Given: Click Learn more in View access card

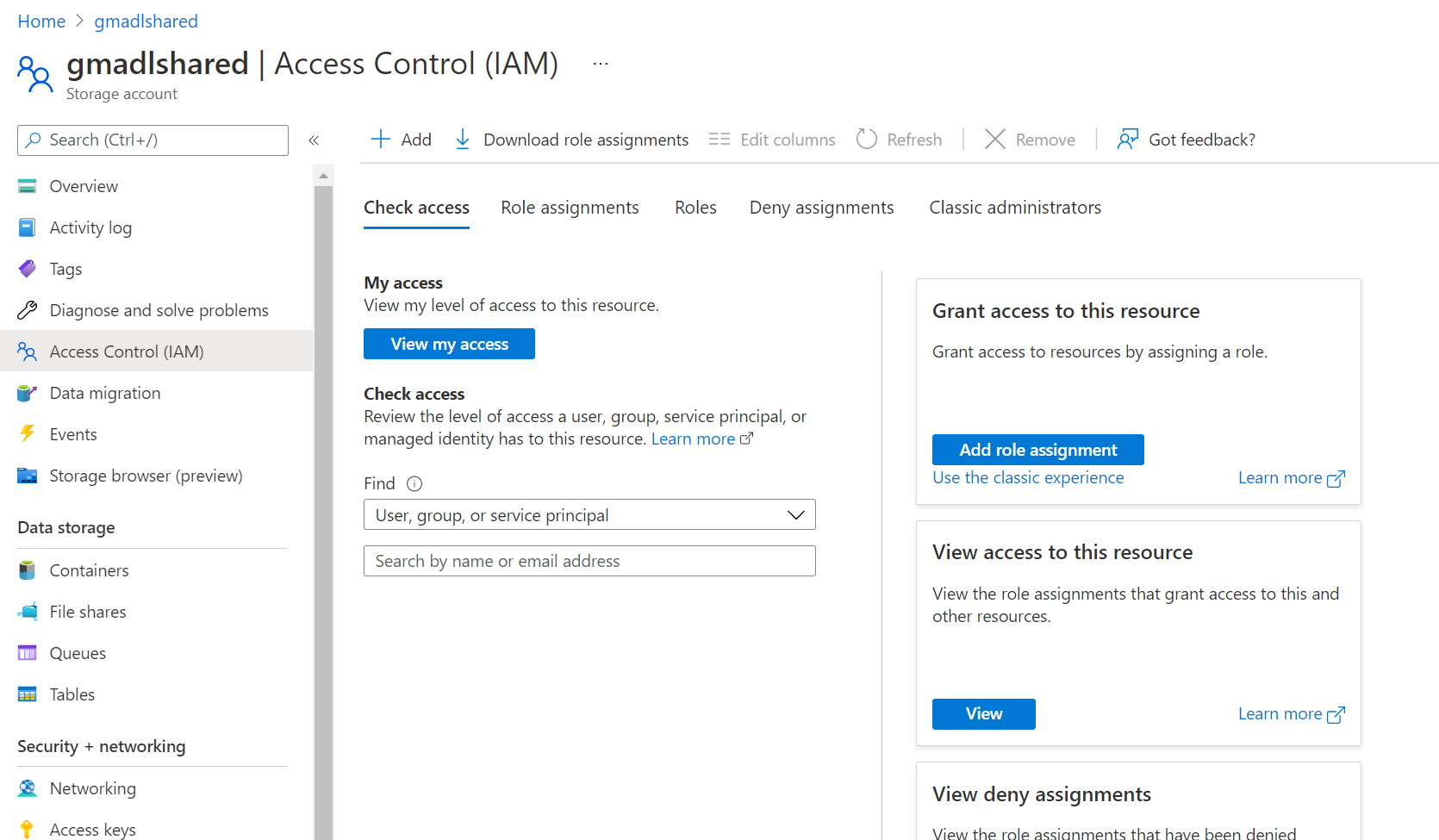Looking at the screenshot, I should (1280, 713).
